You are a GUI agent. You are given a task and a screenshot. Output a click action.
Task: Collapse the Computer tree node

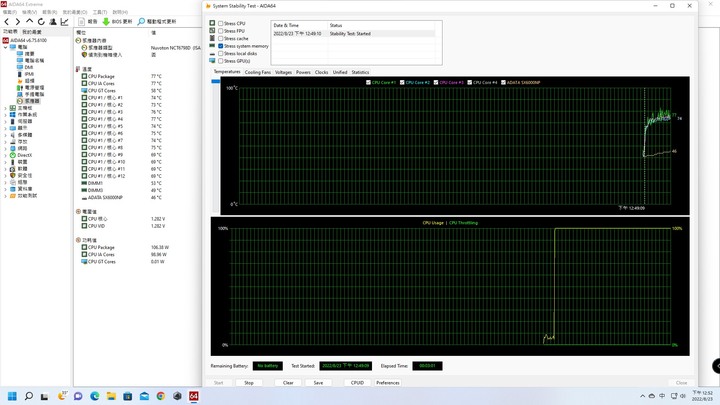pyautogui.click(x=6, y=47)
